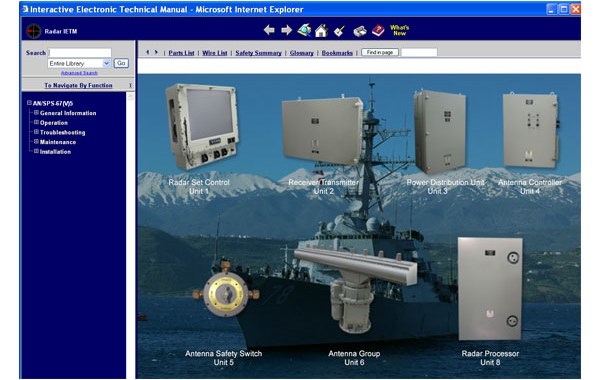The image size is (600, 380).
Task: Collapse the AN/SPS-67(V)5 root node
Action: [29, 103]
